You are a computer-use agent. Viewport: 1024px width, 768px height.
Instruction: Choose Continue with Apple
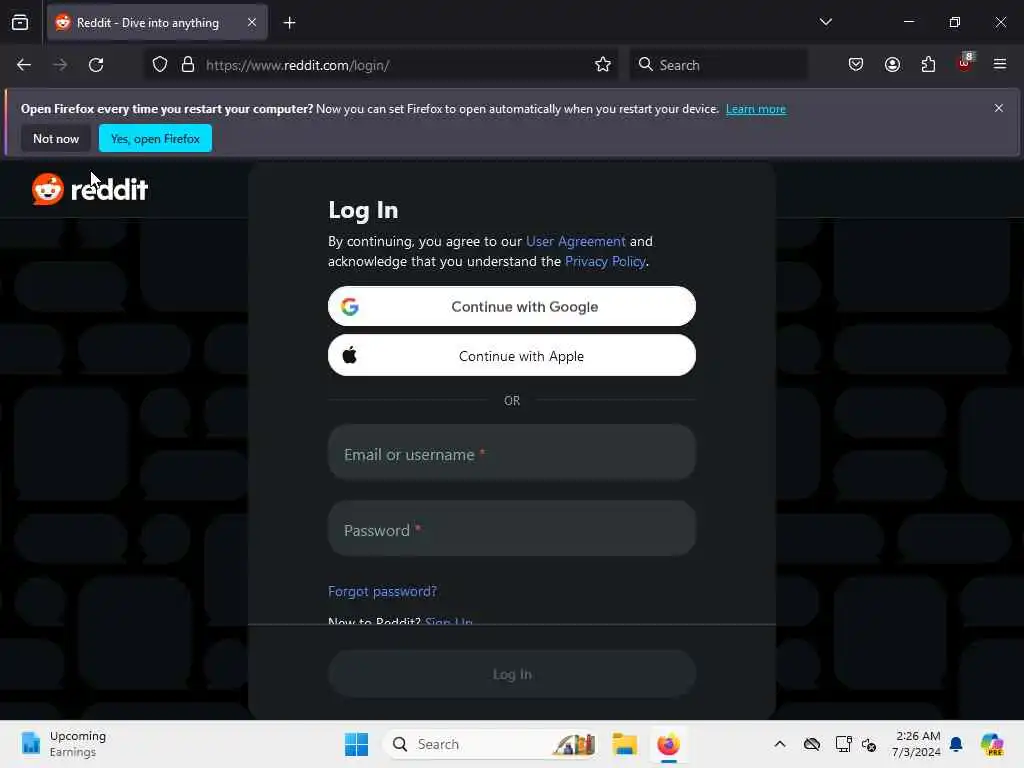(x=511, y=355)
